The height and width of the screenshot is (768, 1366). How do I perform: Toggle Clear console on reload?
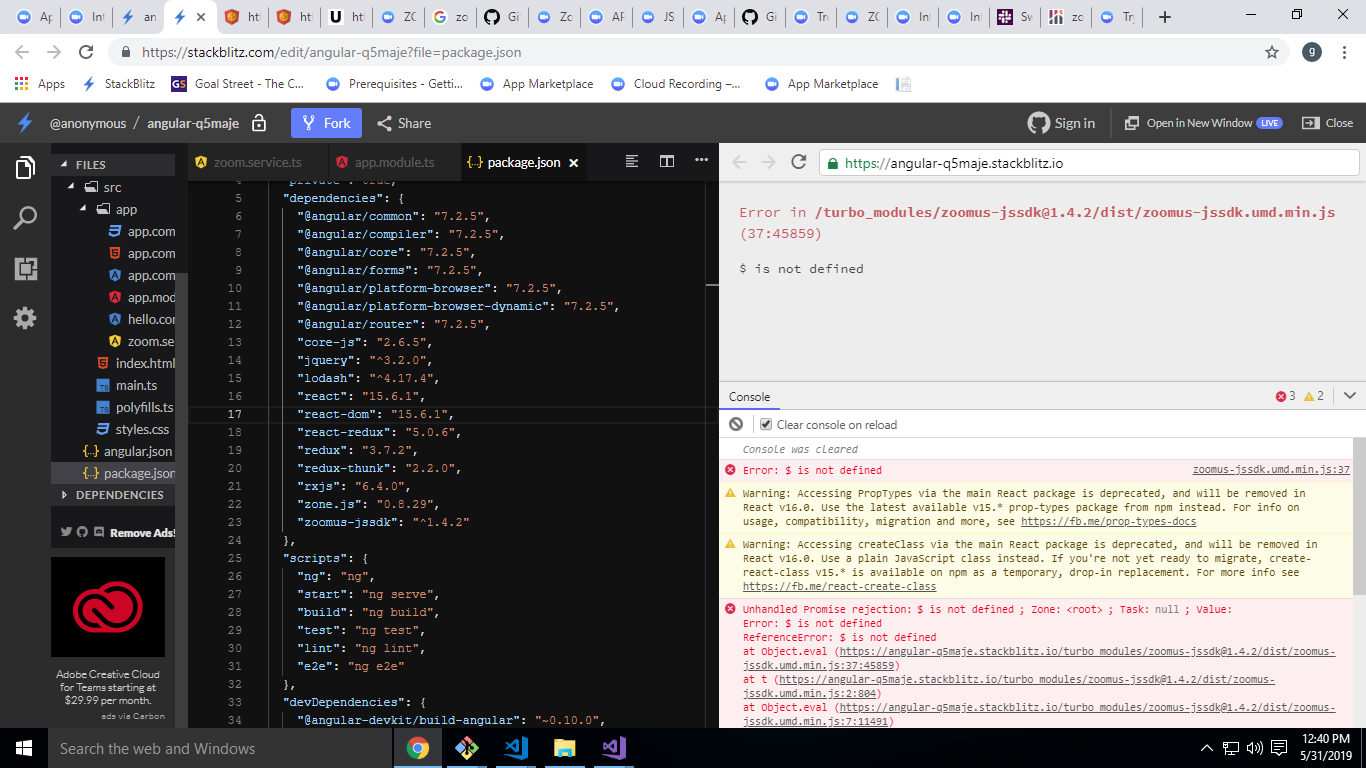(766, 424)
